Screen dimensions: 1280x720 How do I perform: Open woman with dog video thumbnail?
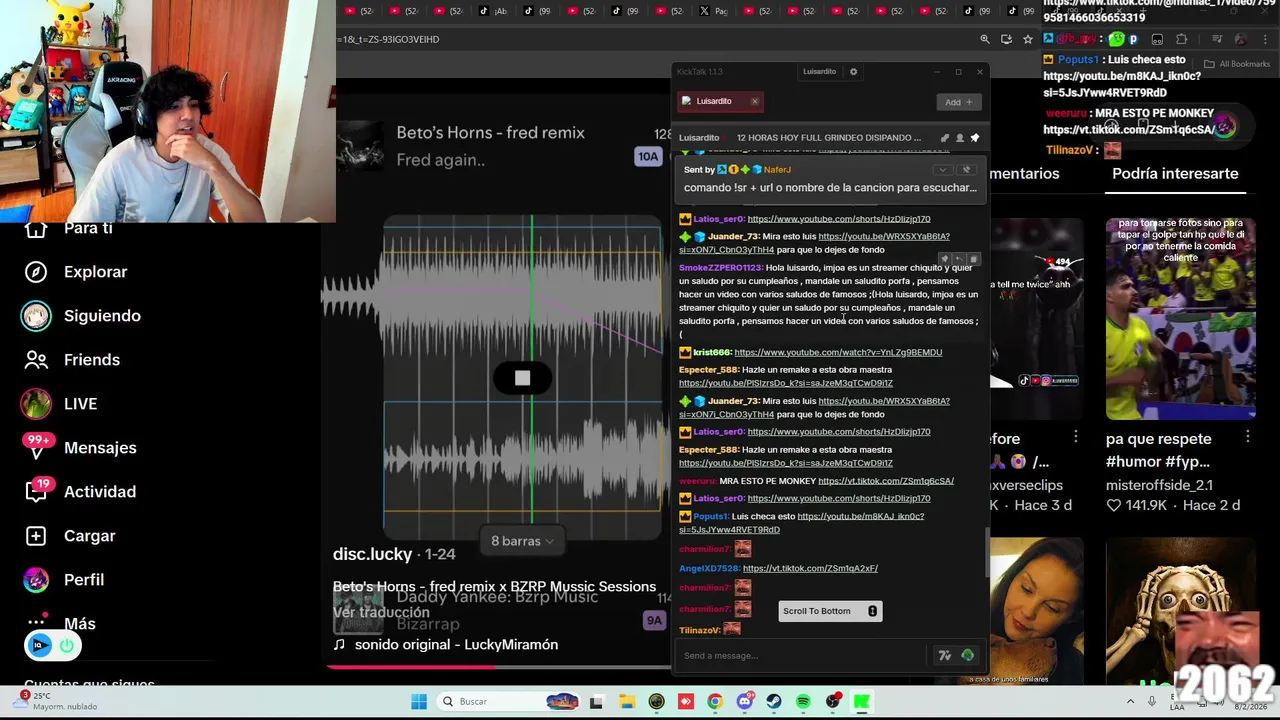pyautogui.click(x=1036, y=611)
